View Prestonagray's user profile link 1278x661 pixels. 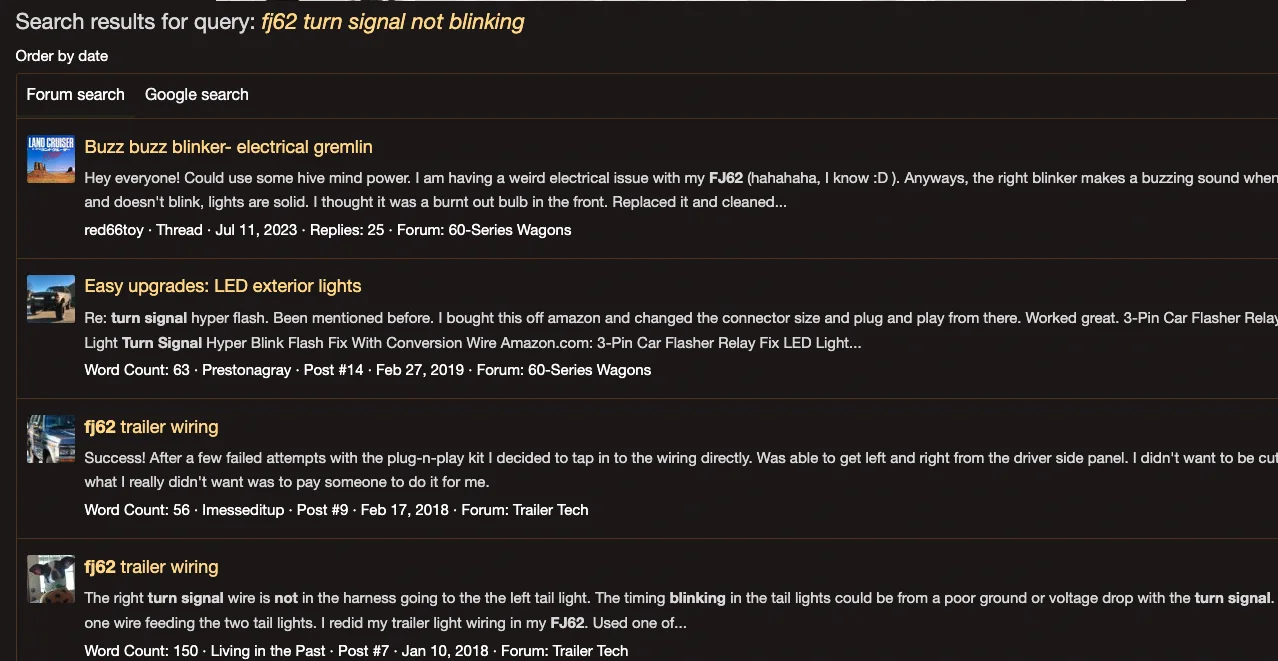pos(246,370)
